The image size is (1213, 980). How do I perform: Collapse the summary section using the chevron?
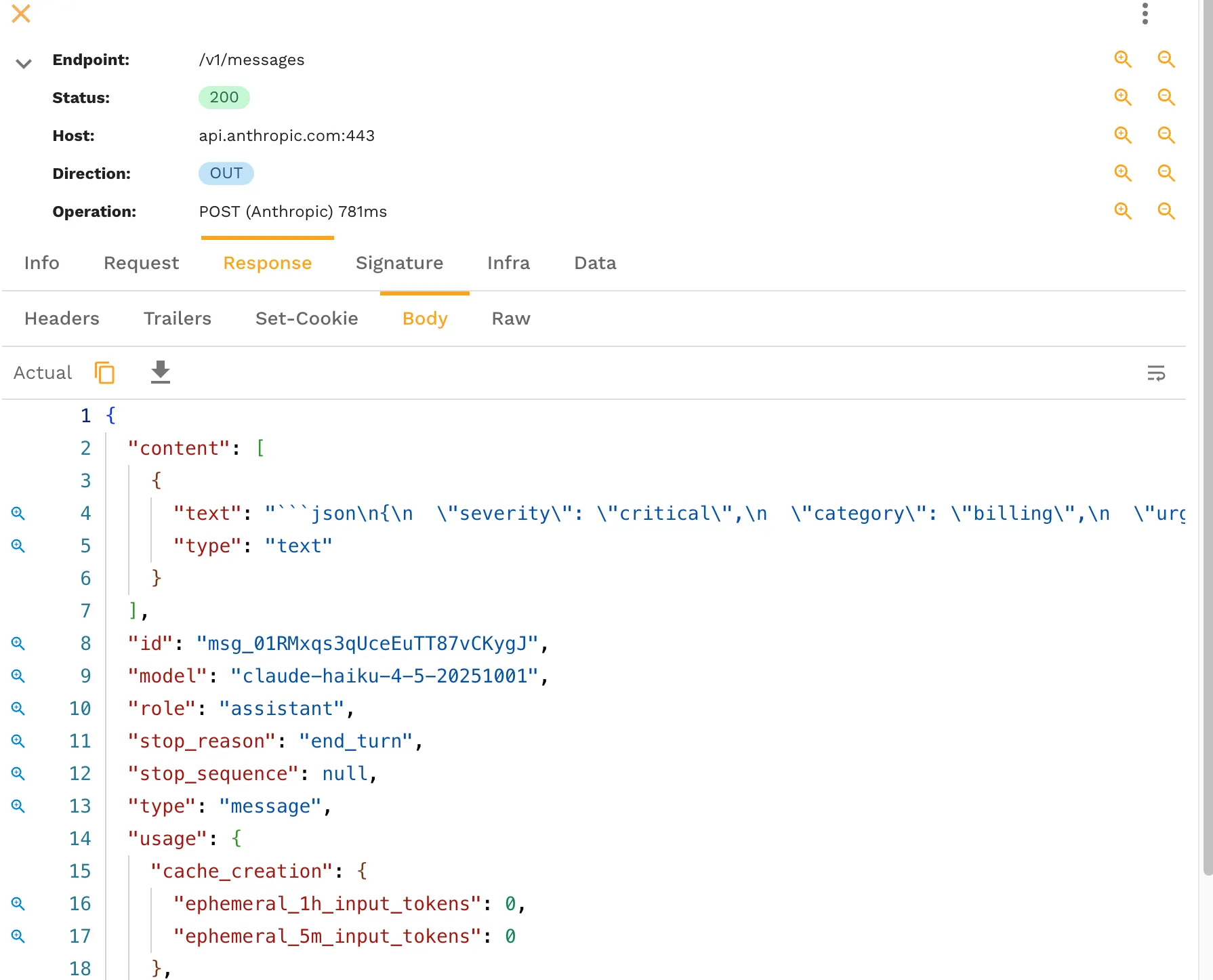point(24,64)
